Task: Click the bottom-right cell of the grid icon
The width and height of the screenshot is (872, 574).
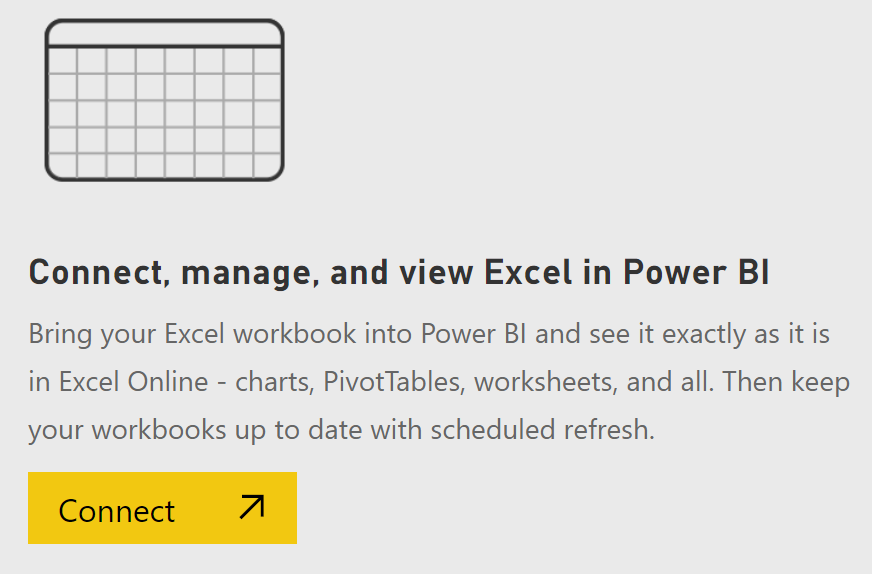Action: 267,165
